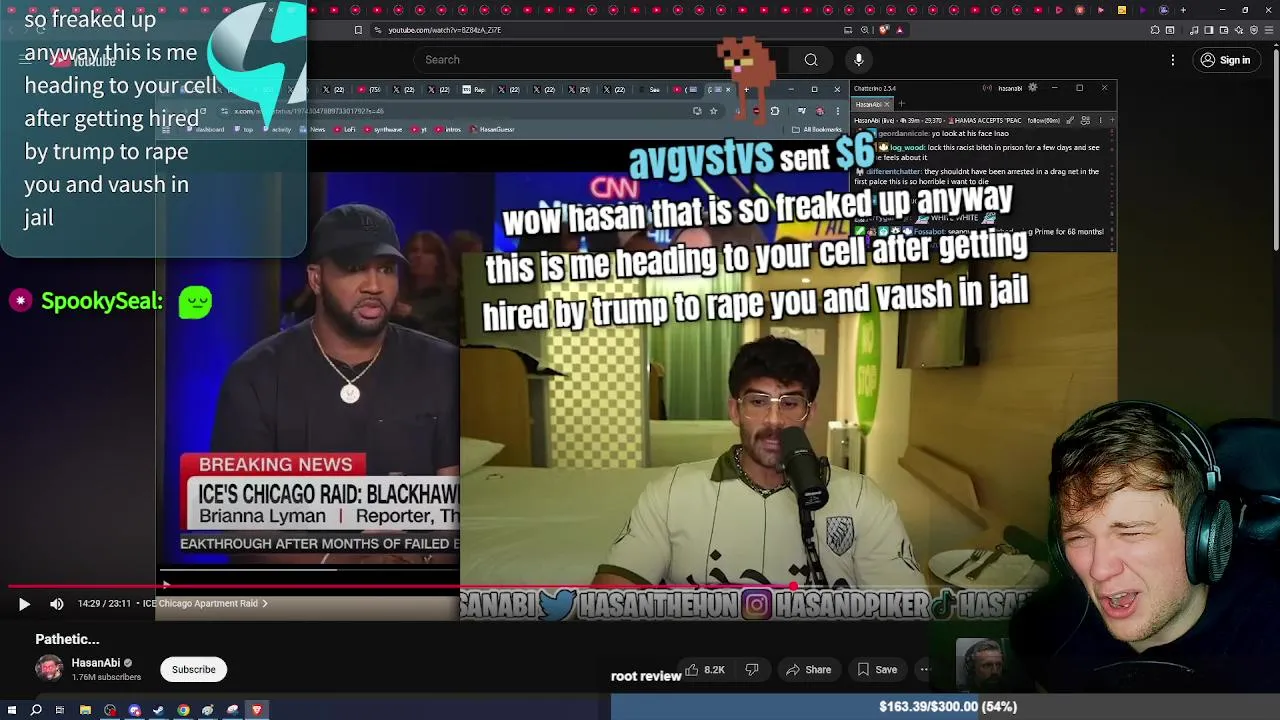Open the Leo AI sparkle icon
The image size is (1280, 720).
tap(1239, 30)
